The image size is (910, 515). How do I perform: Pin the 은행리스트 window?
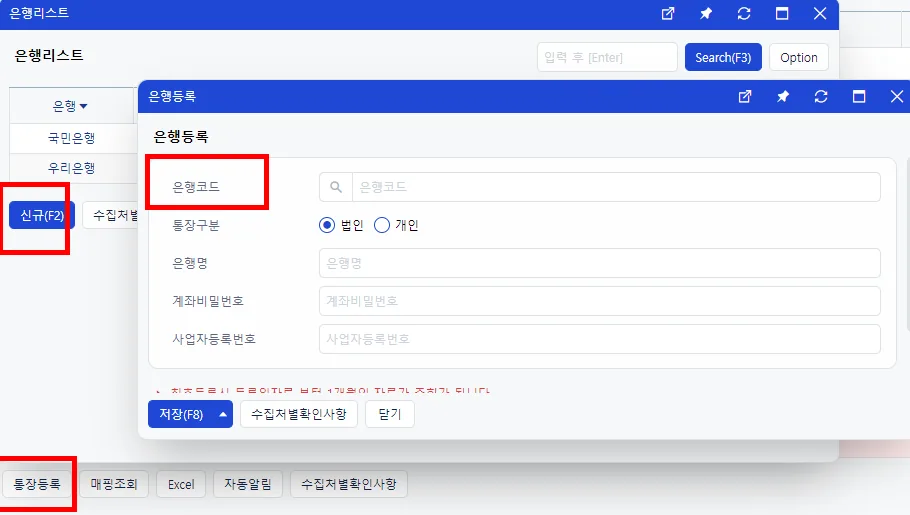click(706, 13)
